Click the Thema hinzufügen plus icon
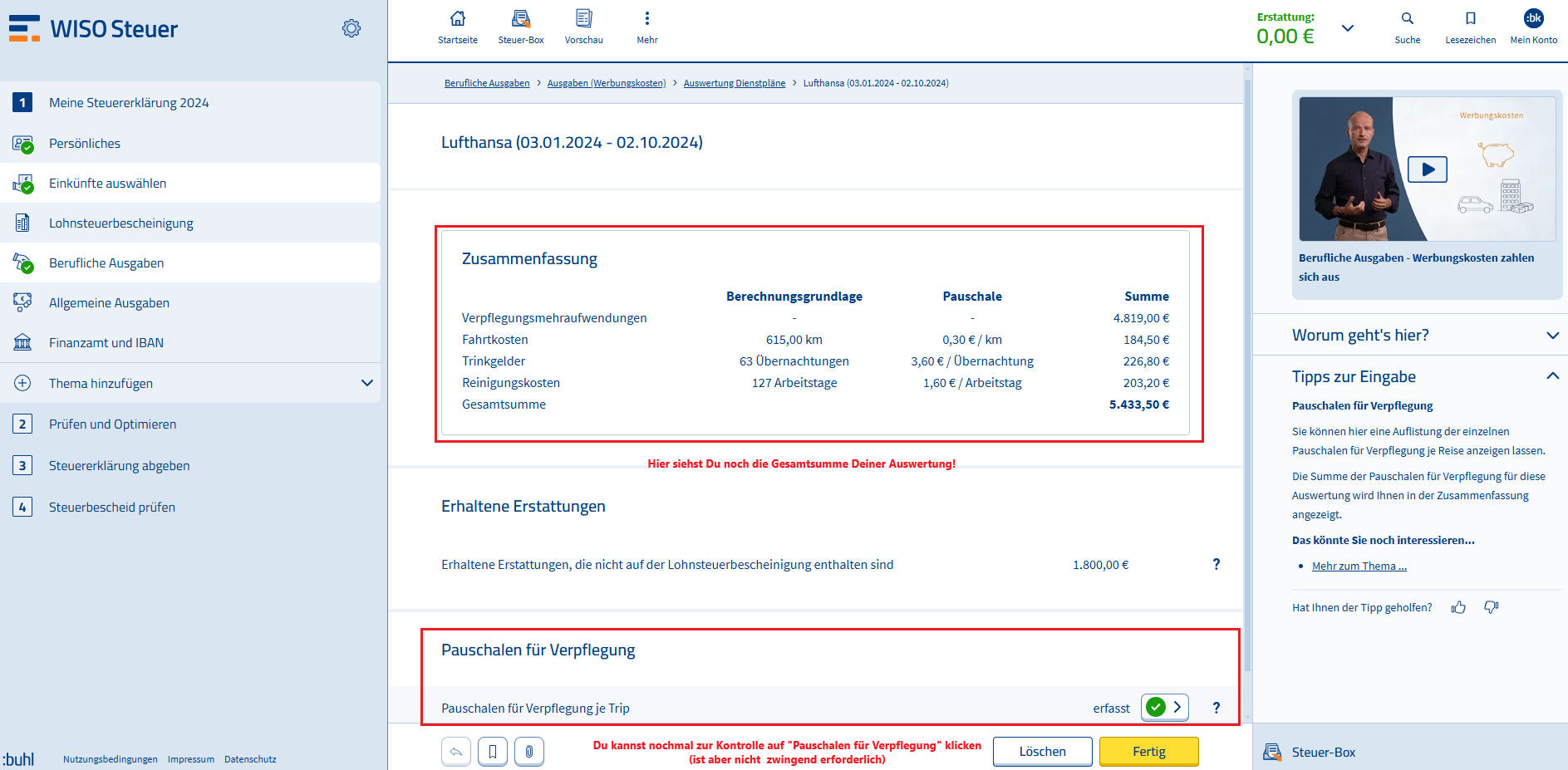Screen dimensions: 1568x770 click(22, 383)
